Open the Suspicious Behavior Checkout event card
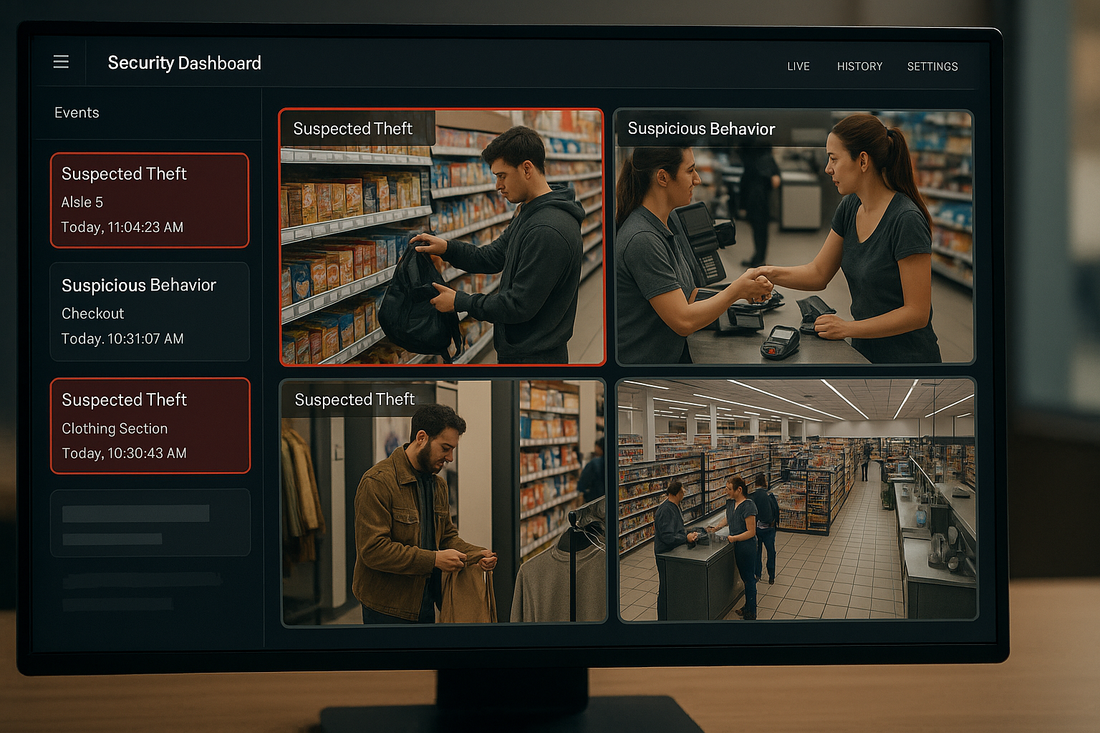Viewport: 1100px width, 733px height. tap(149, 311)
